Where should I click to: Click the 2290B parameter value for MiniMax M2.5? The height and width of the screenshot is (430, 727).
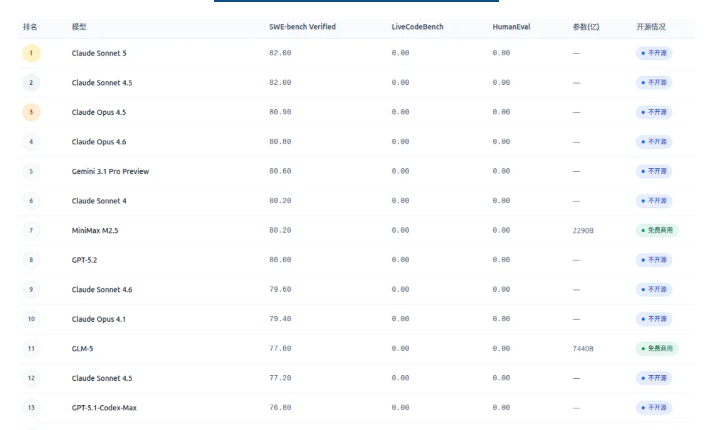tap(583, 230)
